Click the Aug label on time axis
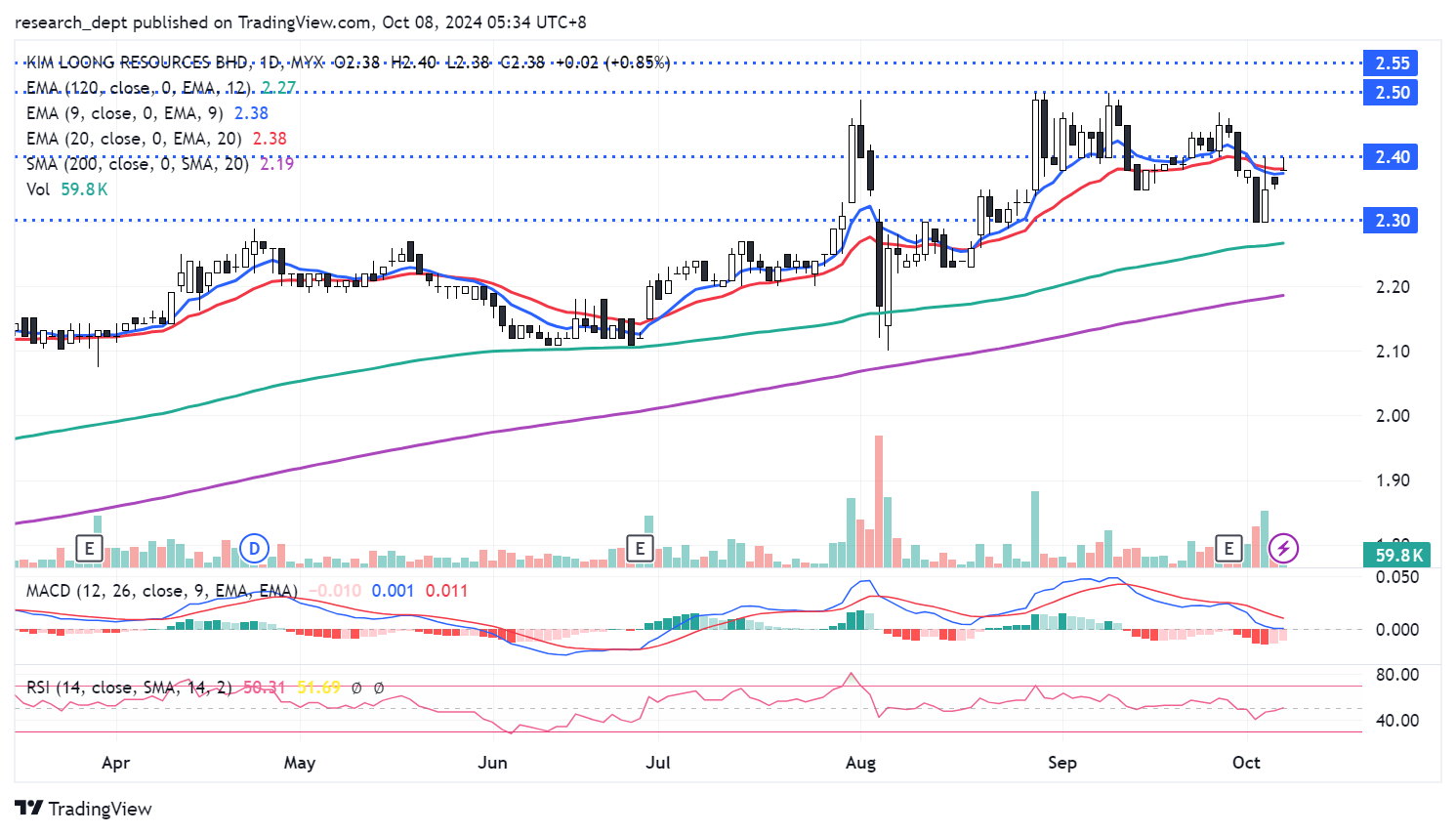The height and width of the screenshot is (834, 1456). pyautogui.click(x=860, y=763)
